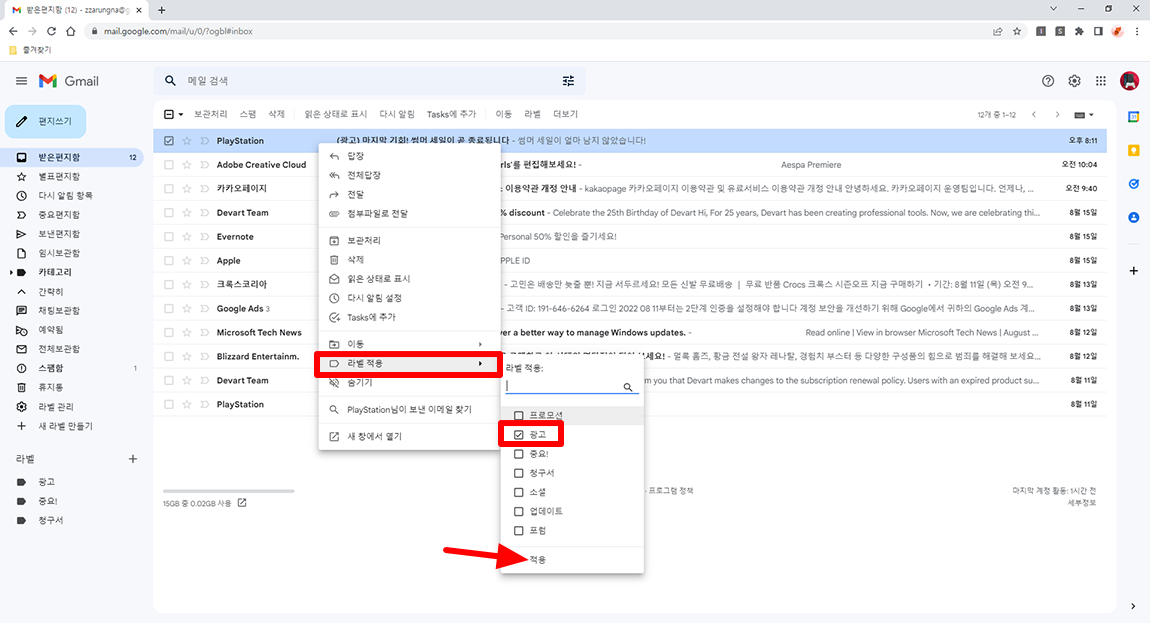Screen dimensions: 1150x623
Task: Choose 새 창에서 열기 in context menu
Action: point(407,436)
